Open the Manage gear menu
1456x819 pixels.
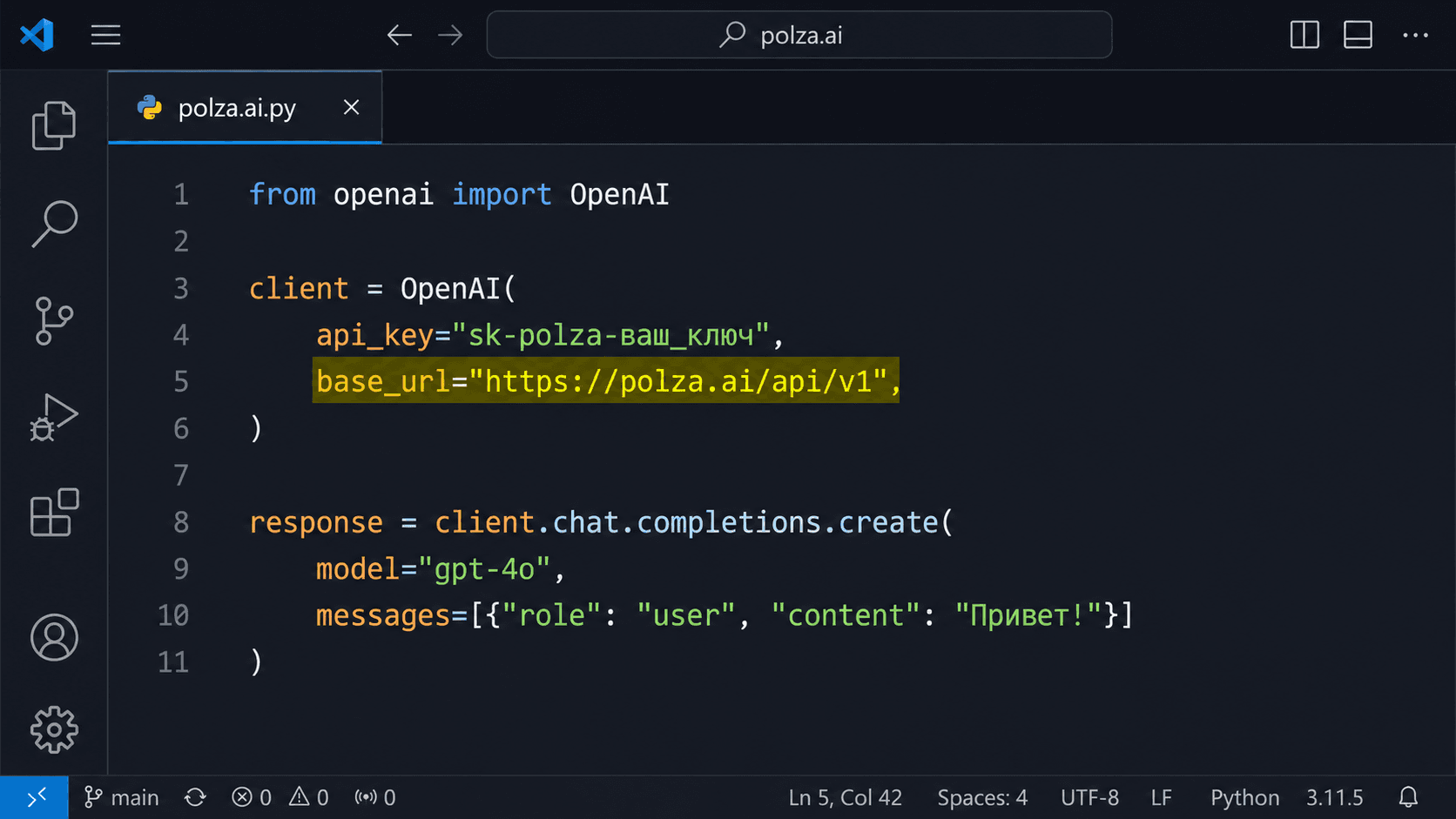point(54,729)
